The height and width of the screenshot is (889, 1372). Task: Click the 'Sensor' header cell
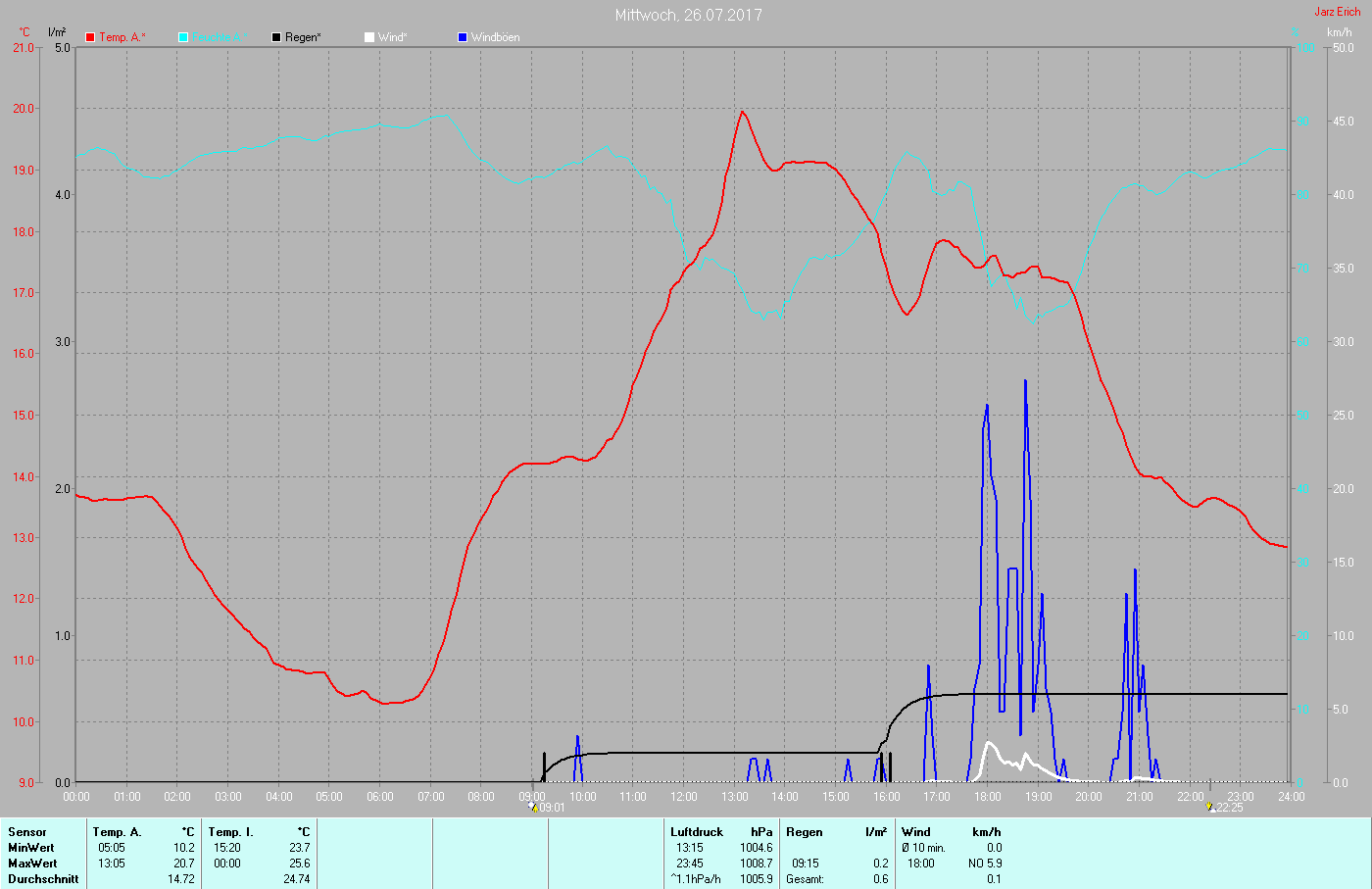click(x=27, y=832)
